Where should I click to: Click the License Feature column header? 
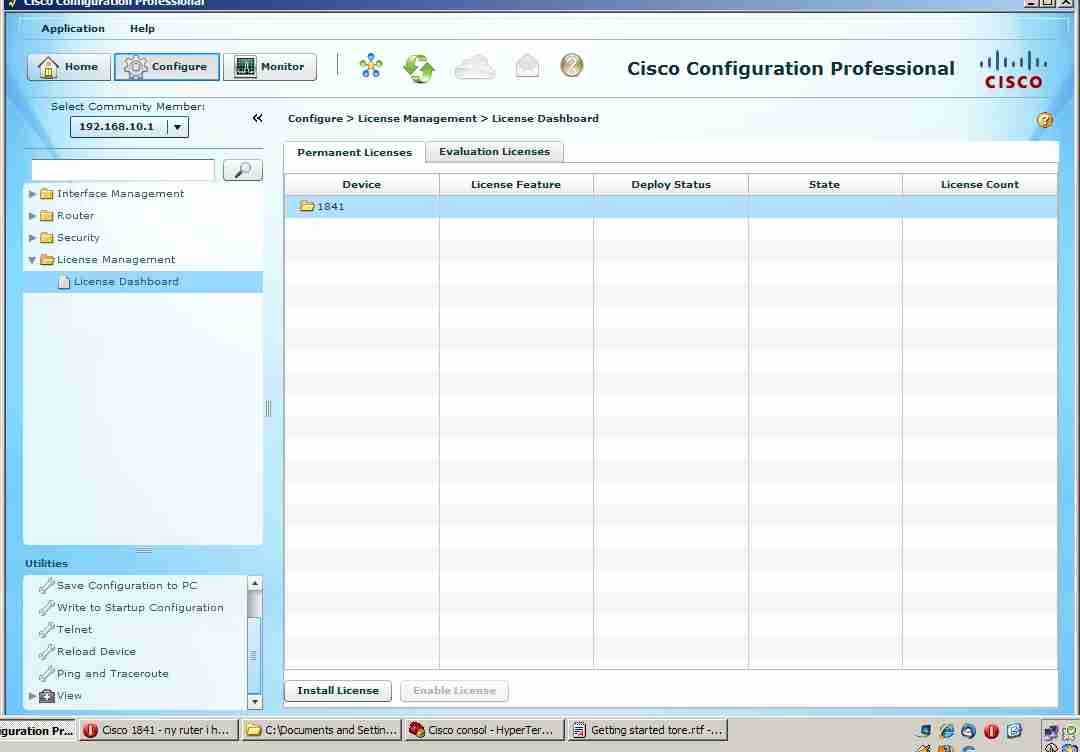pyautogui.click(x=516, y=185)
